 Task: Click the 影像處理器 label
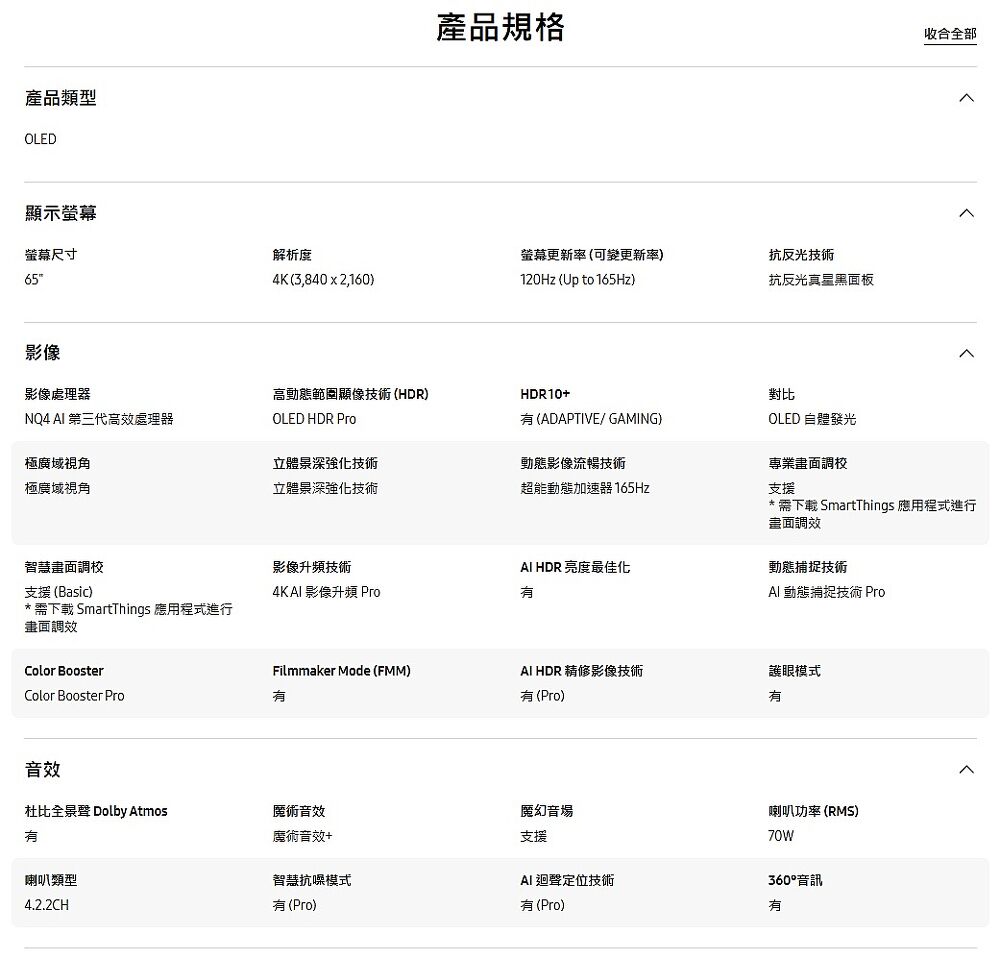pyautogui.click(x=57, y=394)
